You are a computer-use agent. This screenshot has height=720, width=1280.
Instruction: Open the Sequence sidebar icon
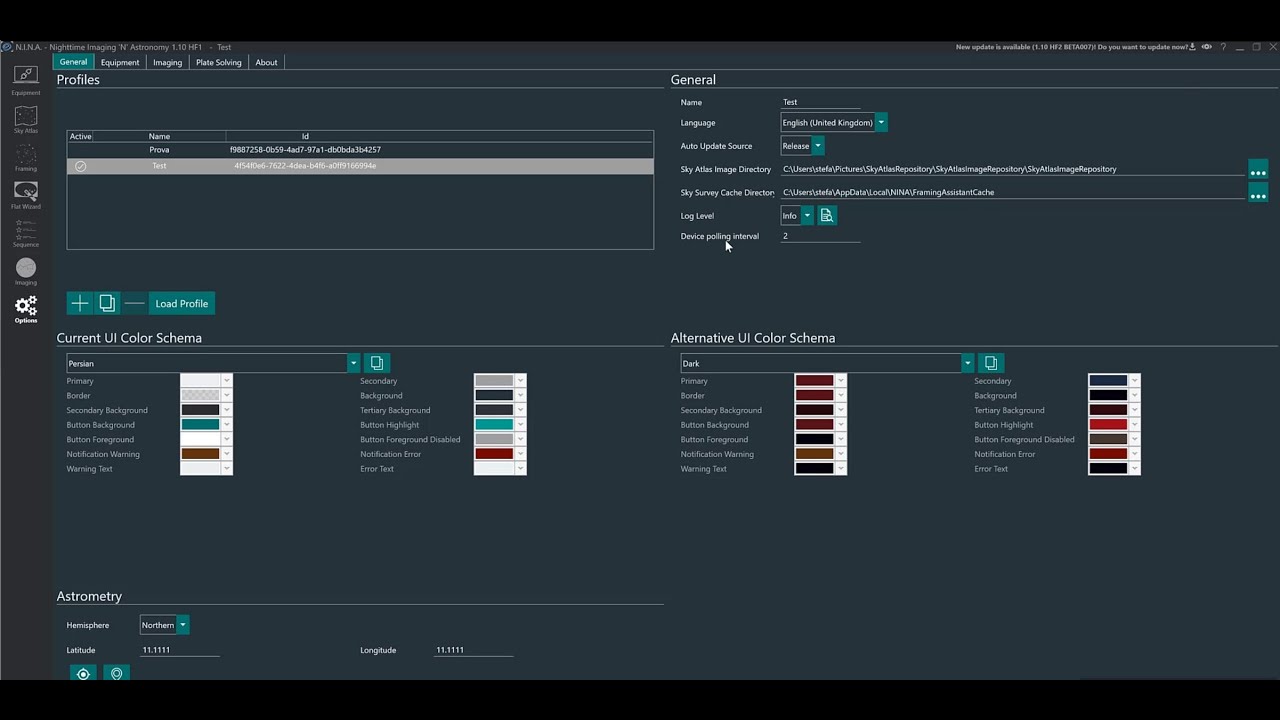(26, 233)
